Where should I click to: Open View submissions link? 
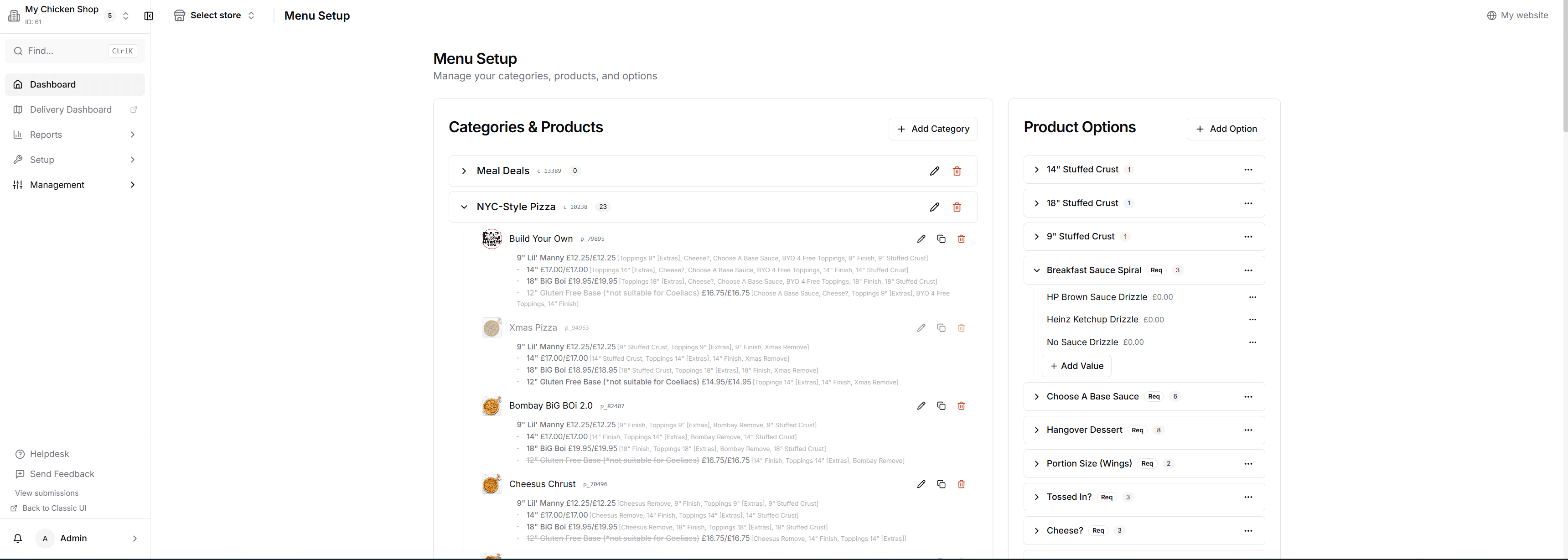click(x=47, y=493)
